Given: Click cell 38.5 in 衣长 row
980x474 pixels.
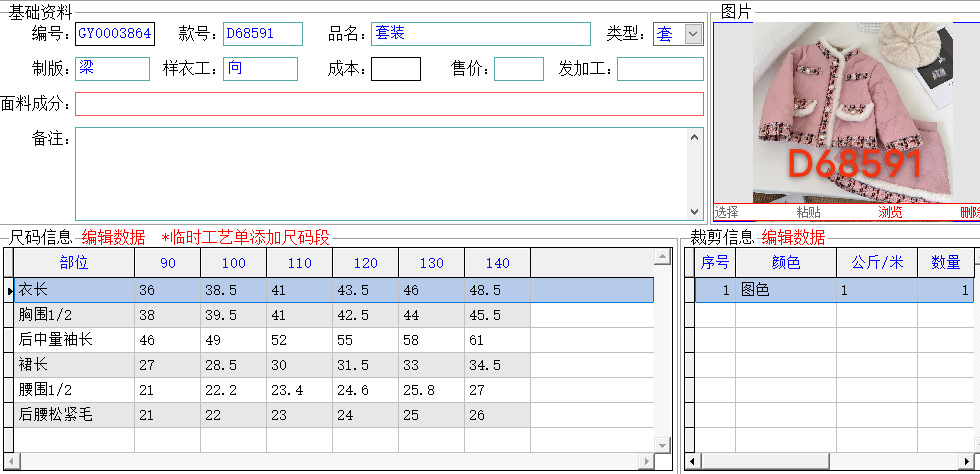Looking at the screenshot, I should click(234, 290).
